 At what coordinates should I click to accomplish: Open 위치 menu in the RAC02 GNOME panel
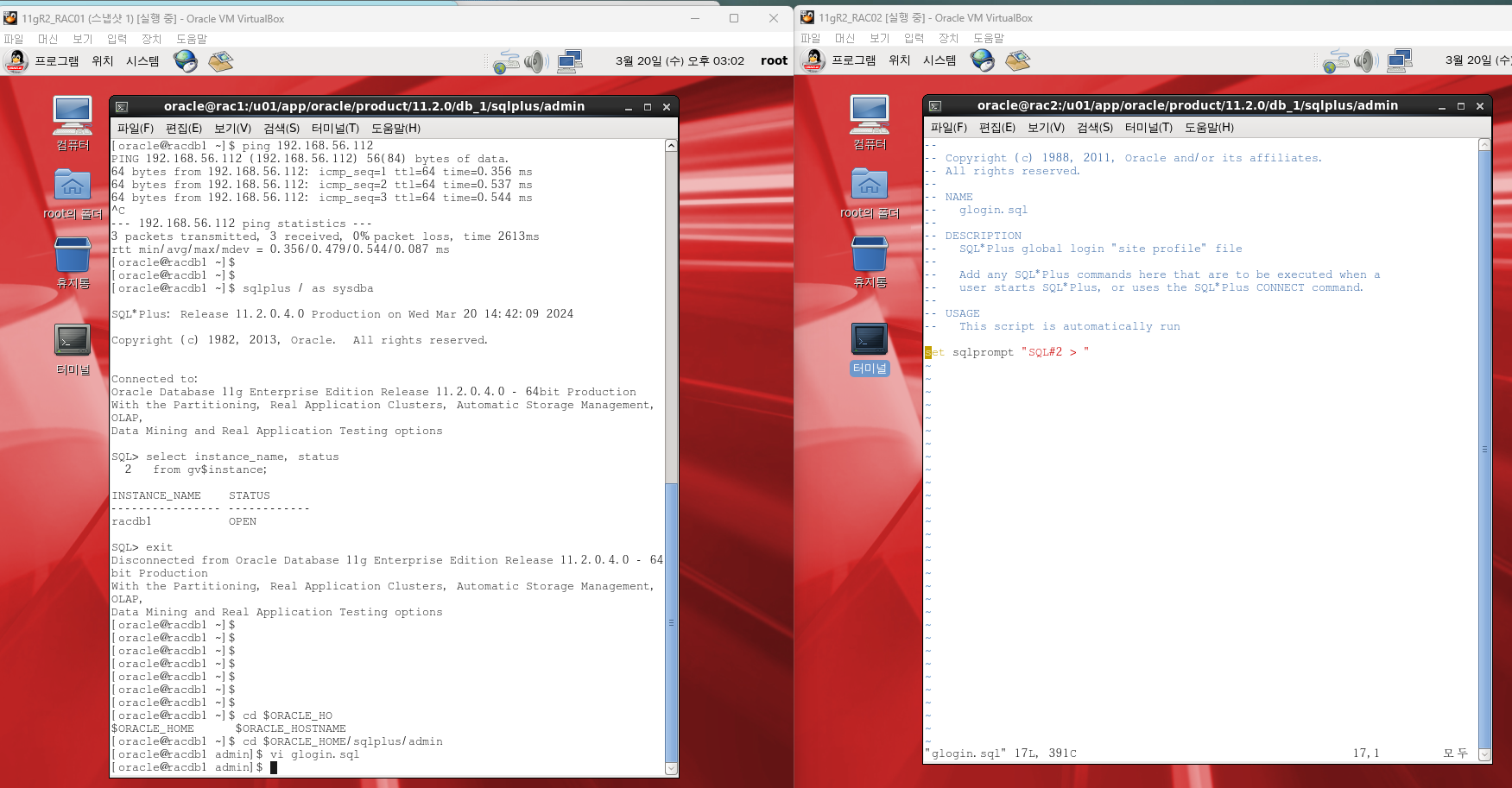pos(900,60)
